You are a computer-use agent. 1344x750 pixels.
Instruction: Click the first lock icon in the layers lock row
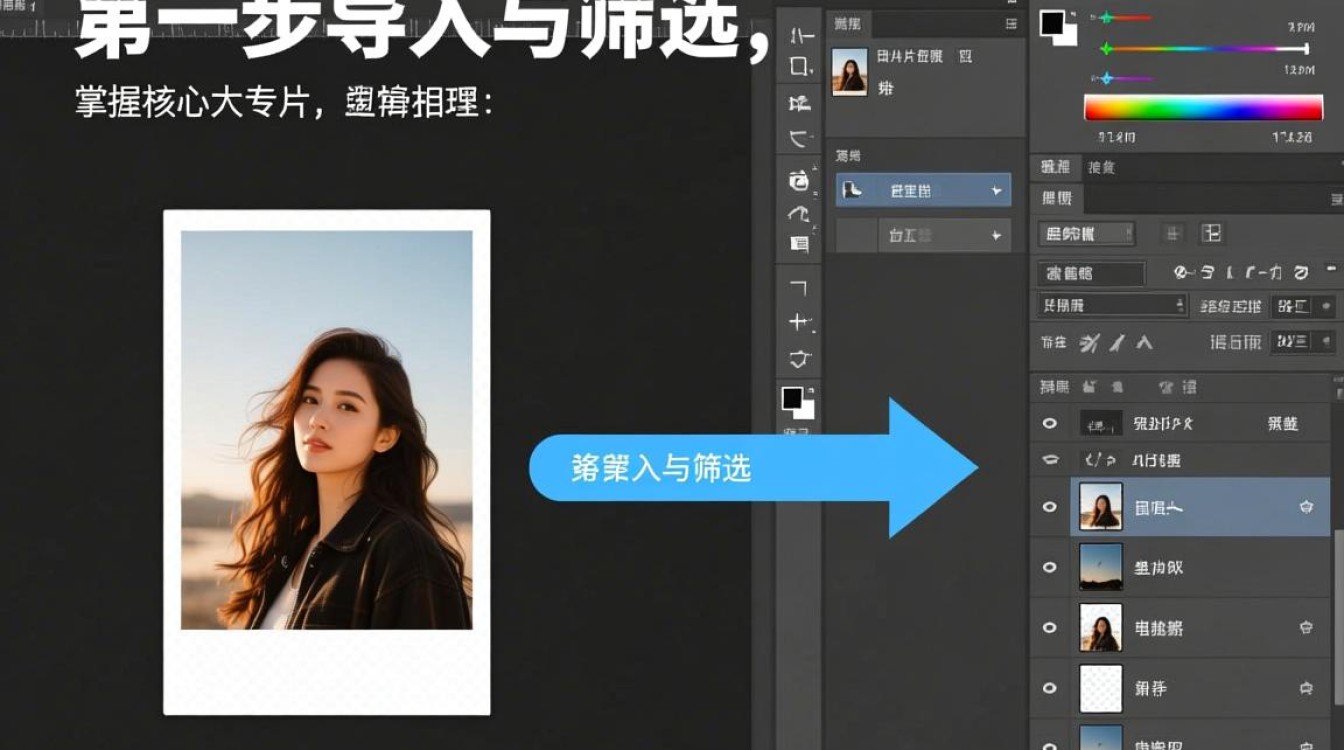1090,343
